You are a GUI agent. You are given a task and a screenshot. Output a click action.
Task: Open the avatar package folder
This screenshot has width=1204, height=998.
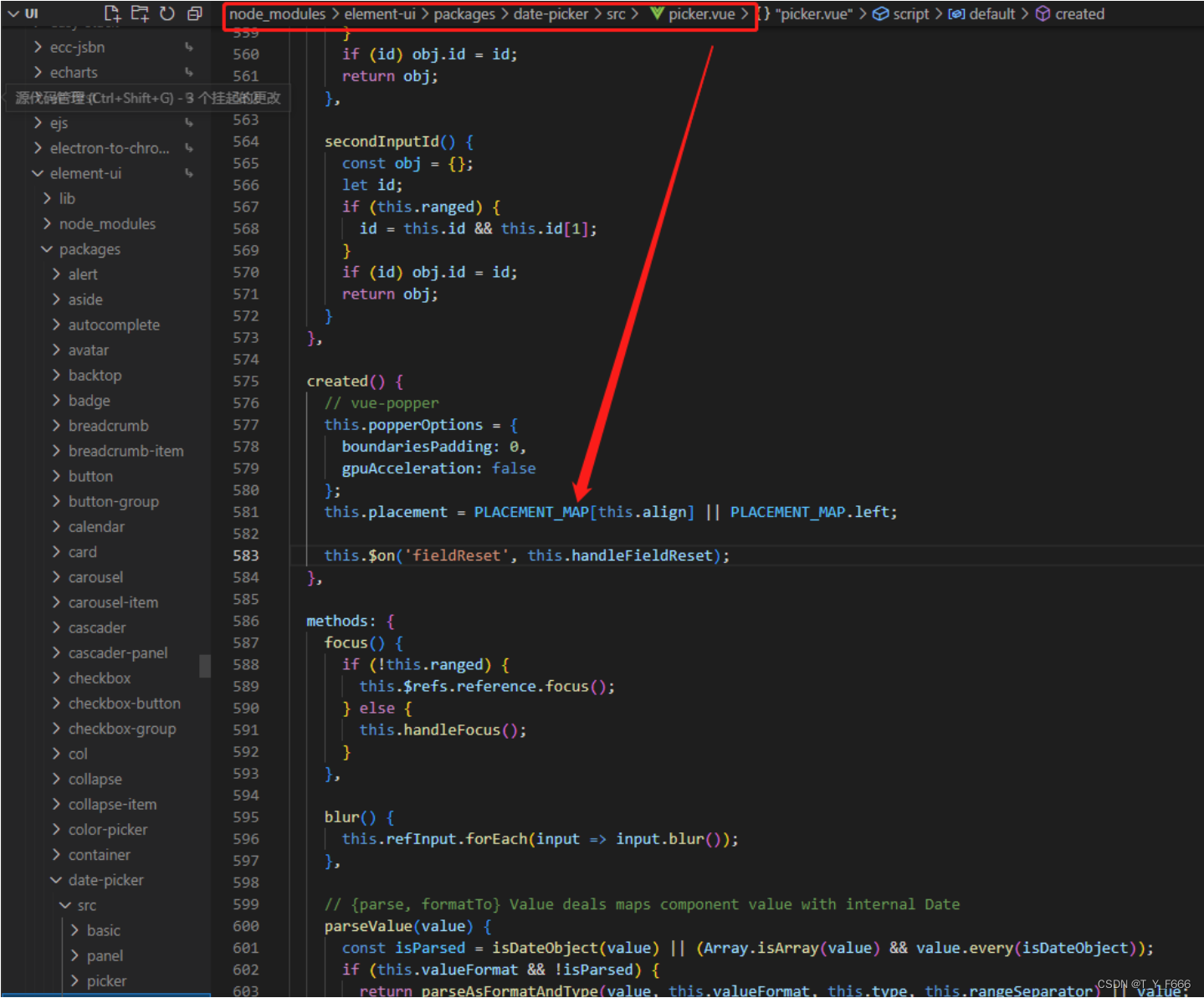coord(89,350)
